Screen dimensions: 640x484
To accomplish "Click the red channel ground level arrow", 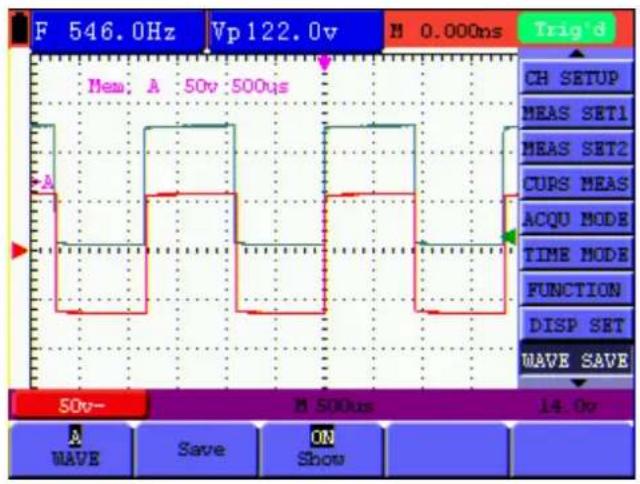I will (19, 251).
